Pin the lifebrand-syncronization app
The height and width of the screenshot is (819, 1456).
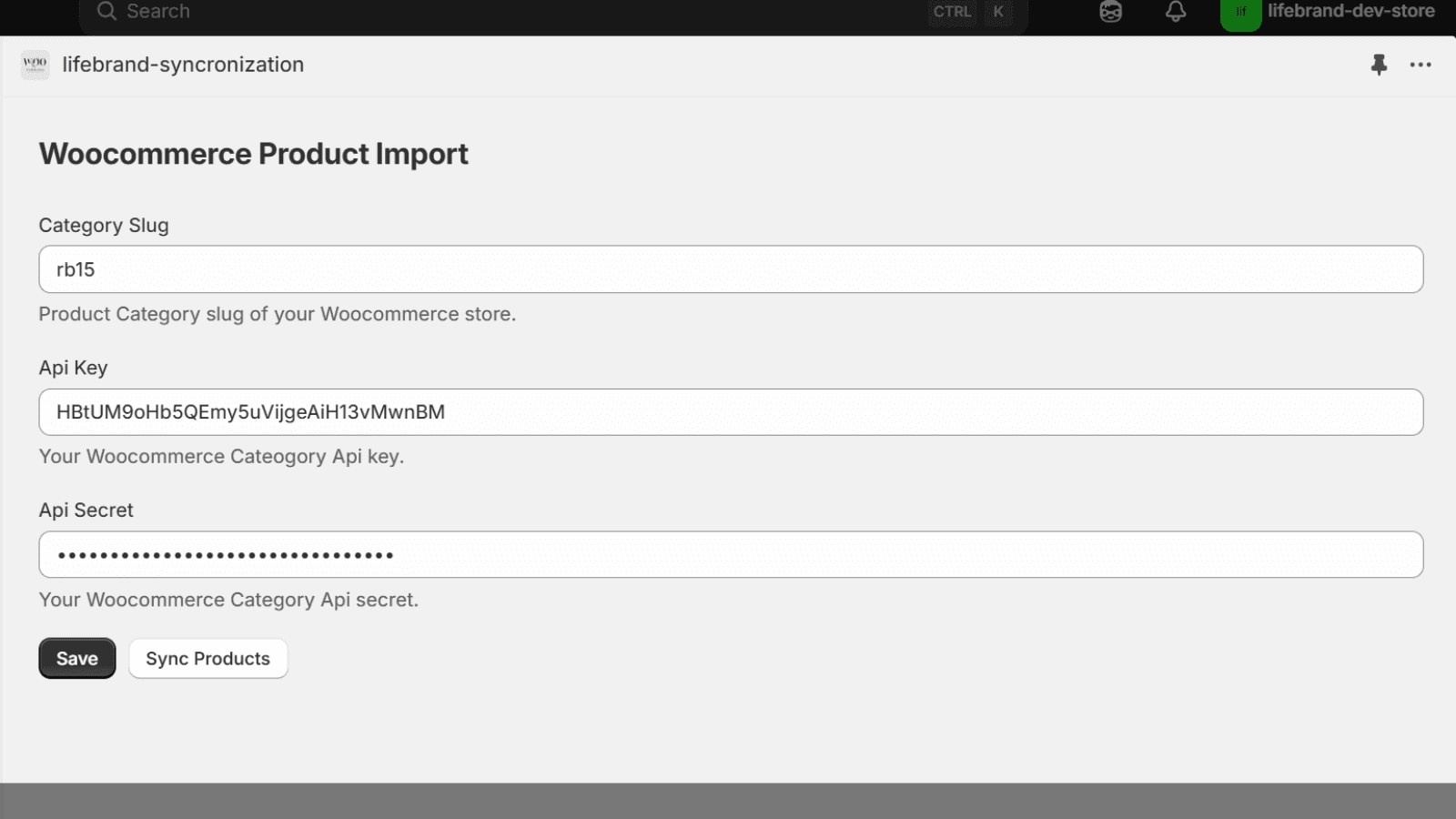tap(1379, 65)
